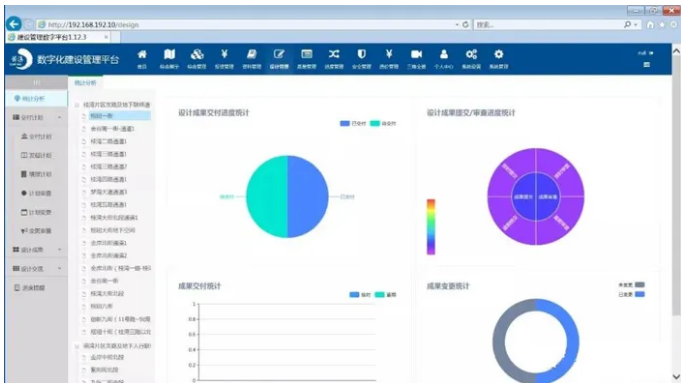Image resolution: width=688 pixels, height=391 pixels.
Task: Open the sidebar item with tablet icon 消息提醒
Action: click(29, 288)
